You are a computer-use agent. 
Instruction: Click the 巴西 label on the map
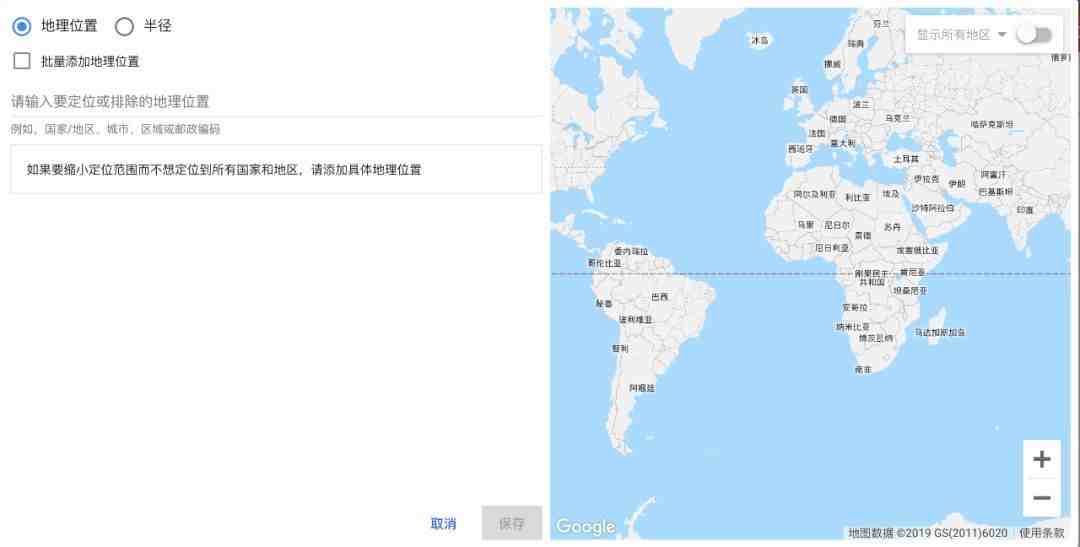click(x=660, y=297)
